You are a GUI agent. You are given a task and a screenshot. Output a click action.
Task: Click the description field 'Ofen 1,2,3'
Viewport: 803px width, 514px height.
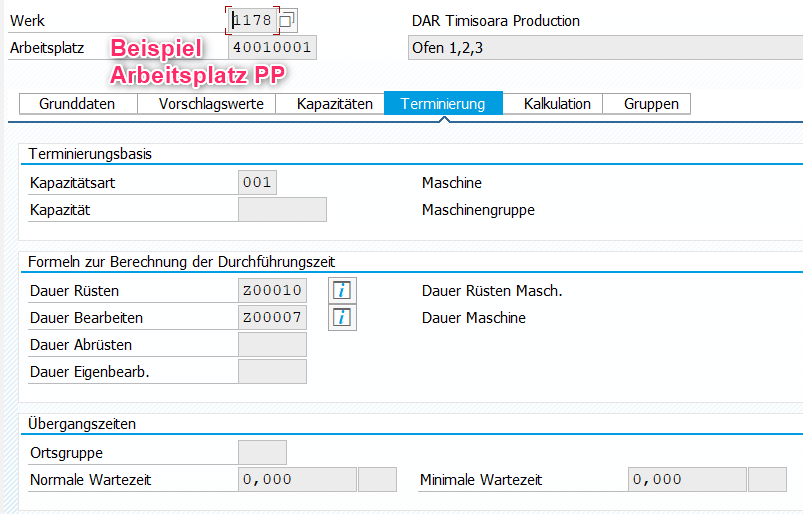pyautogui.click(x=604, y=48)
